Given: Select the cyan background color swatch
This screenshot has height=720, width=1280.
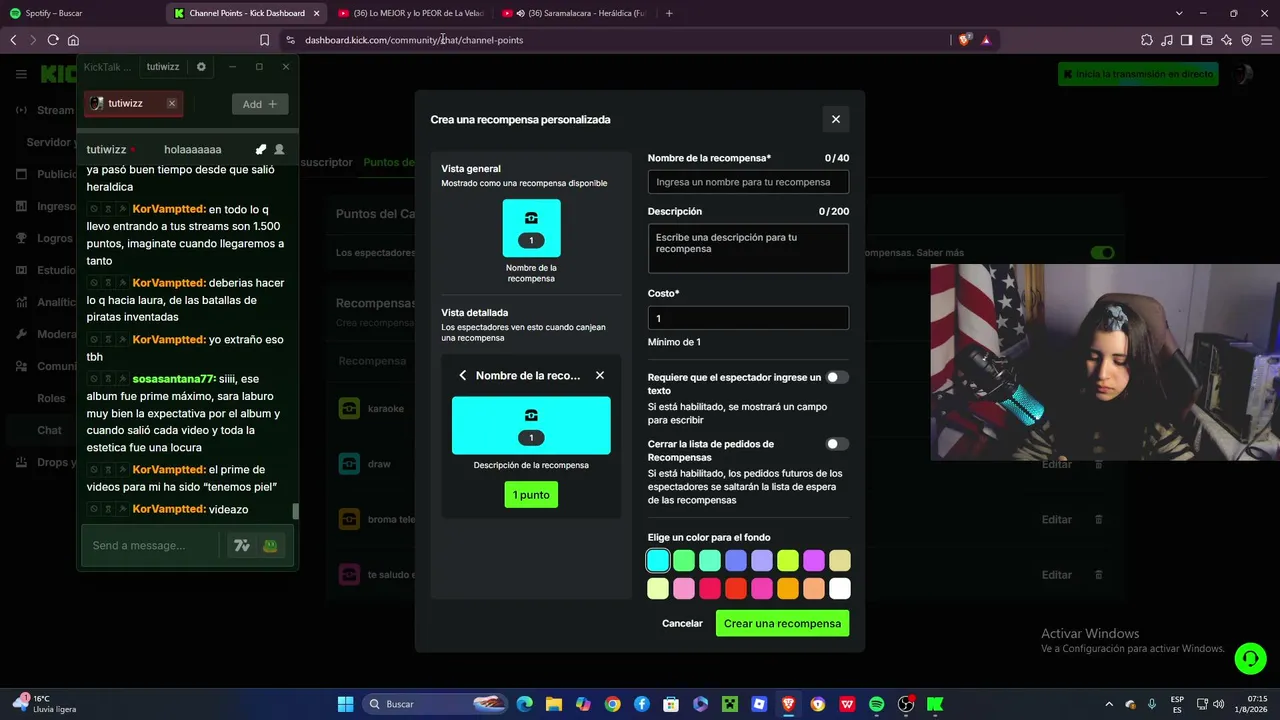Looking at the screenshot, I should click(x=658, y=561).
